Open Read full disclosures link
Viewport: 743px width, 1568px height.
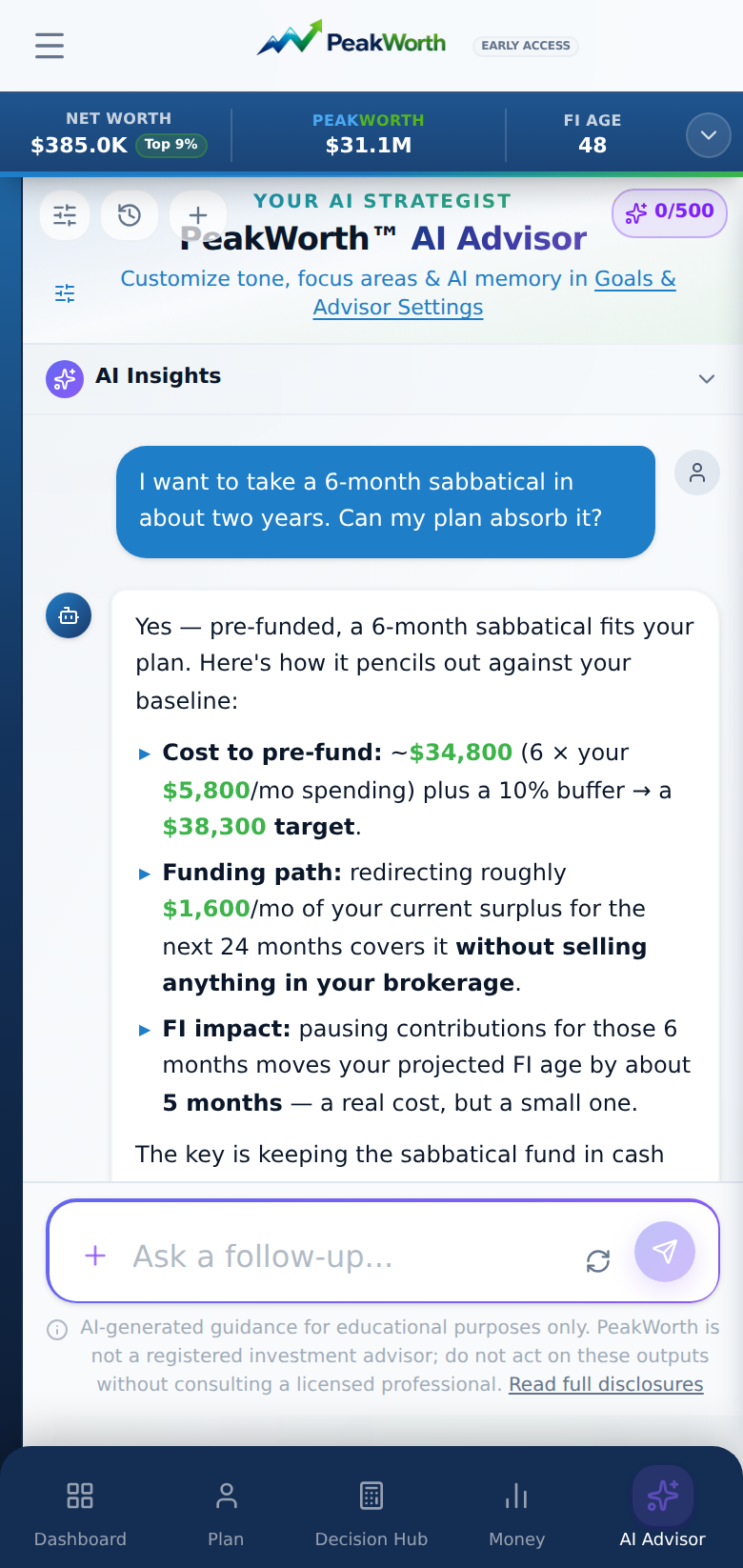click(606, 1384)
